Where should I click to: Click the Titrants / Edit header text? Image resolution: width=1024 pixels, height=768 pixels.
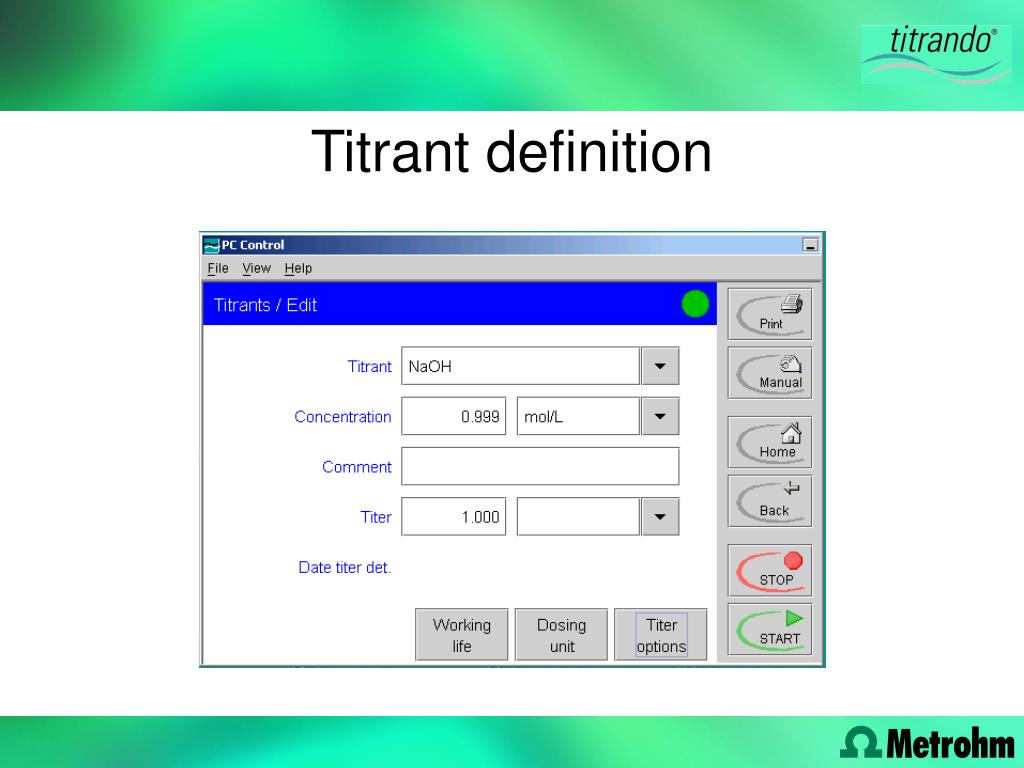click(x=265, y=305)
